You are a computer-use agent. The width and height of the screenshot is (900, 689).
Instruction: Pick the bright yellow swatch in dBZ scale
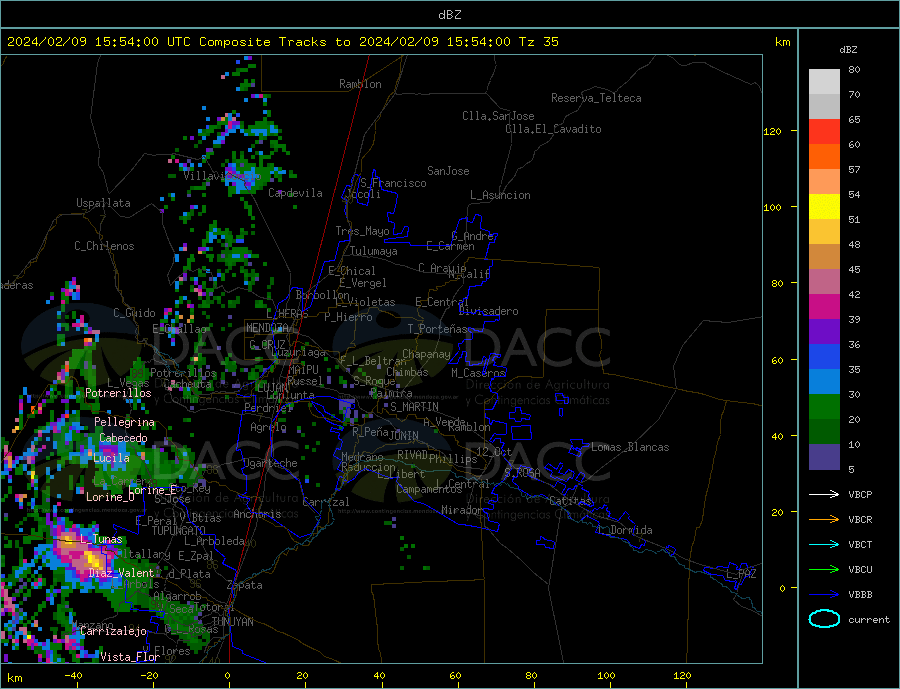[x=824, y=207]
